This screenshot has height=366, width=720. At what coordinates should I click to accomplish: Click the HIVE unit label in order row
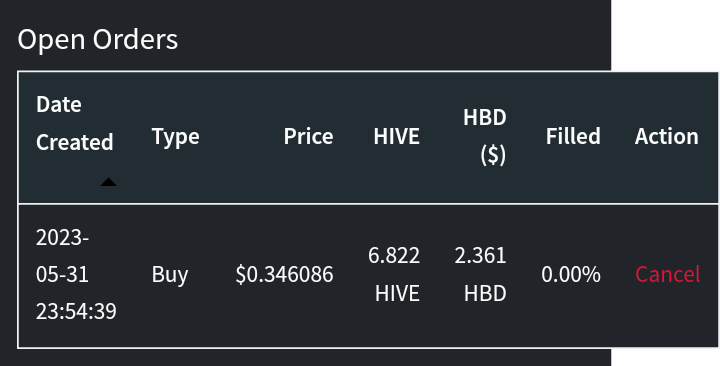click(x=397, y=293)
